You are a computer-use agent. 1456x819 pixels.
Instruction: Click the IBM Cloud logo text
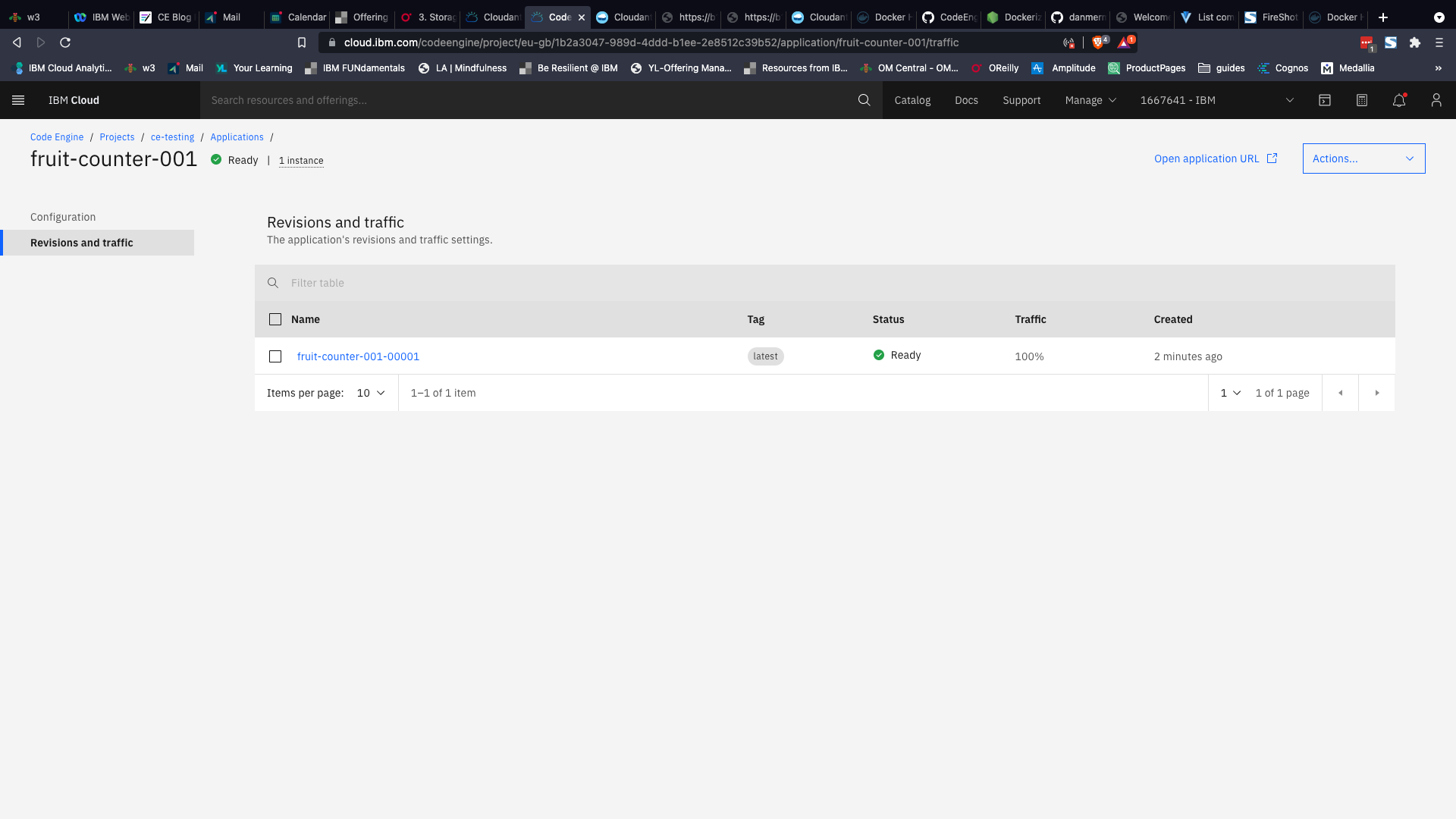[x=74, y=100]
